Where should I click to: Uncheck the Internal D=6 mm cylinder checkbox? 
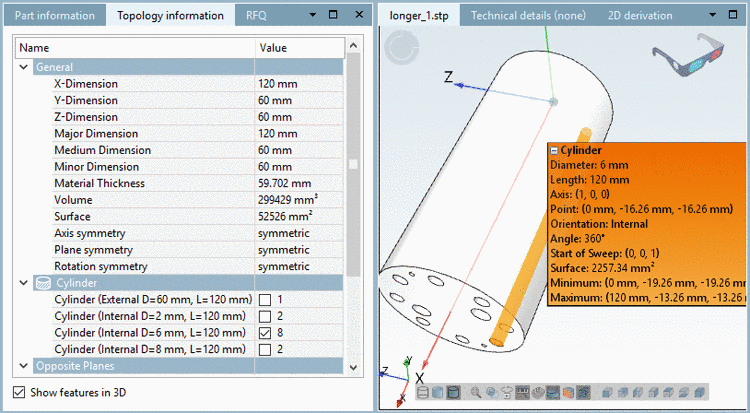[x=266, y=332]
